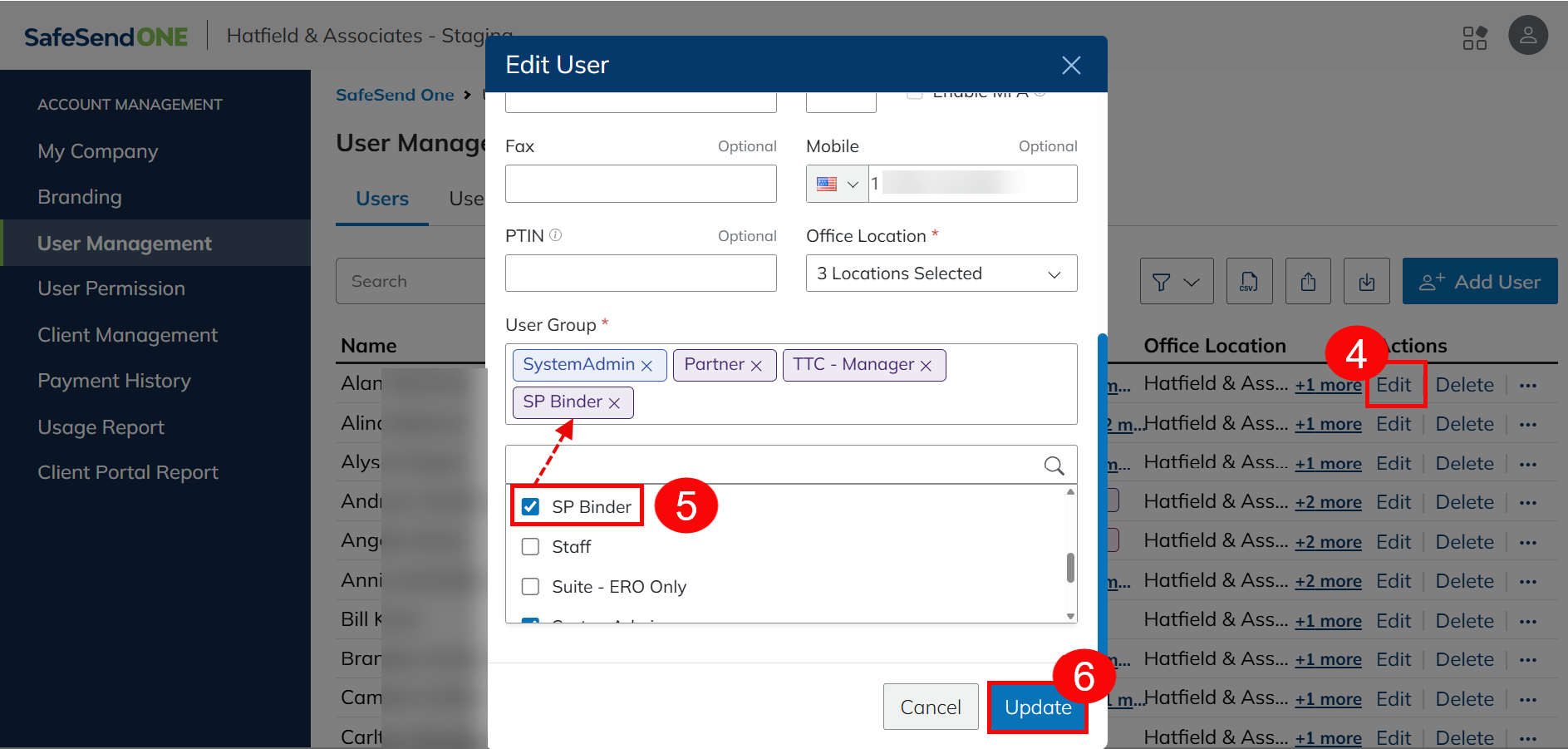Open the user profile avatar icon
1568x749 pixels.
1528,35
